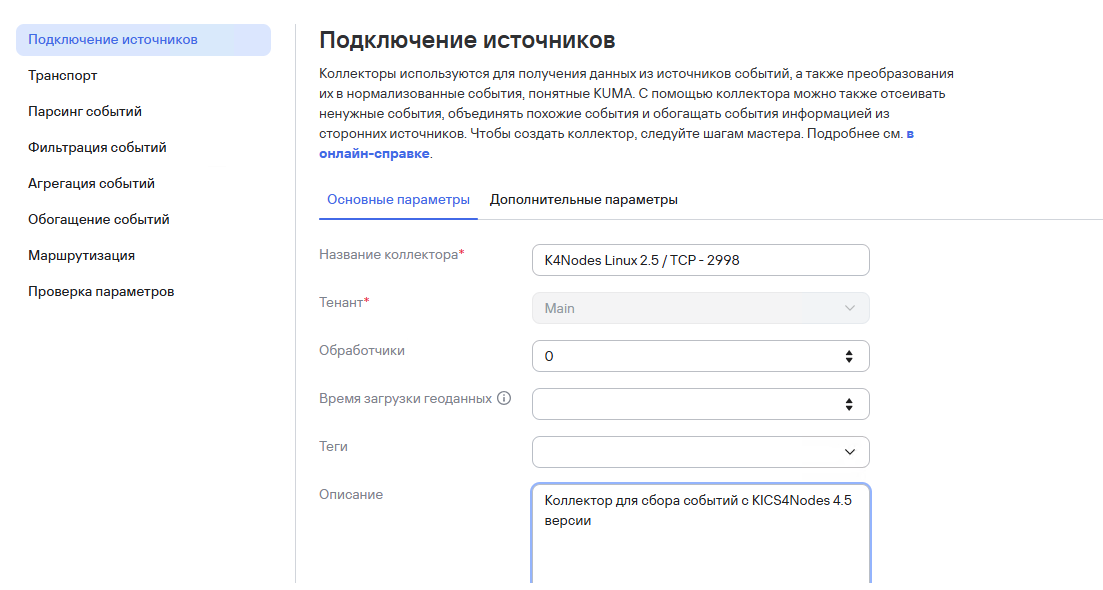Viewport: 1103px width, 590px height.
Task: Switch to the Основные параметры tab
Action: coord(398,200)
